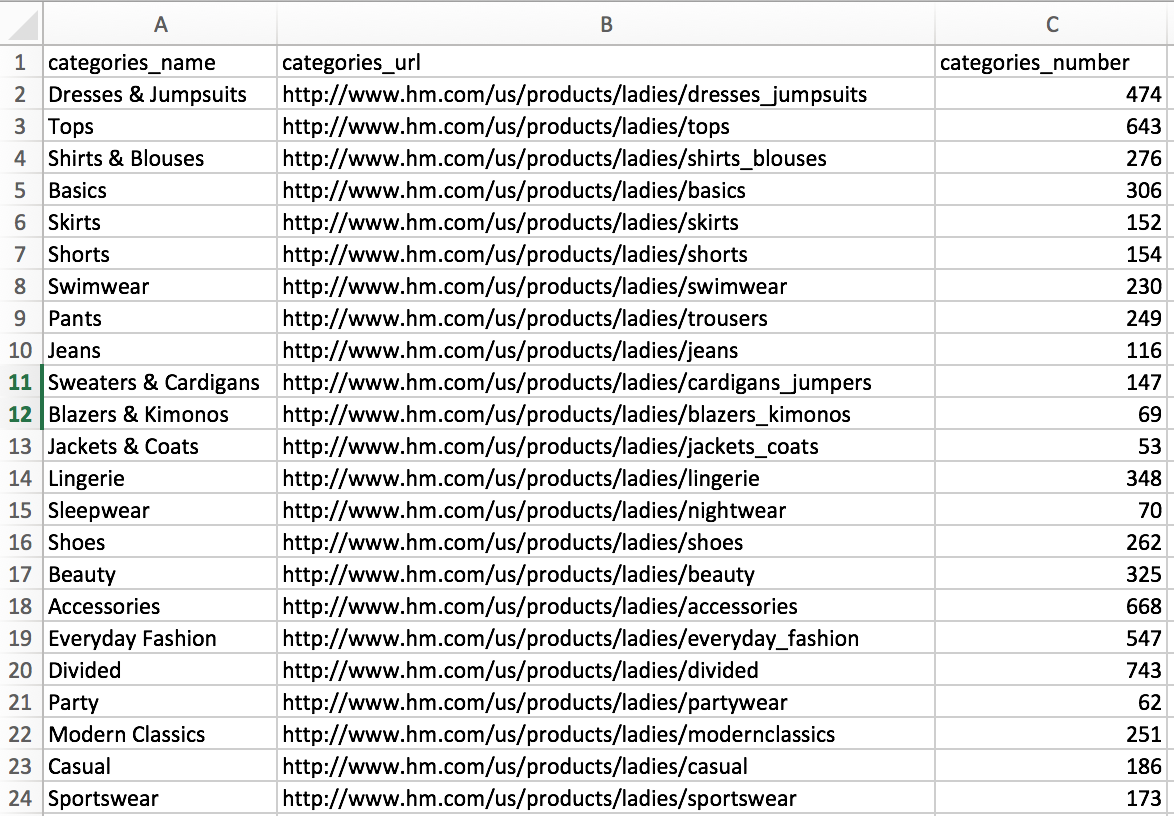Select column A header
The height and width of the screenshot is (816, 1174).
tap(160, 25)
